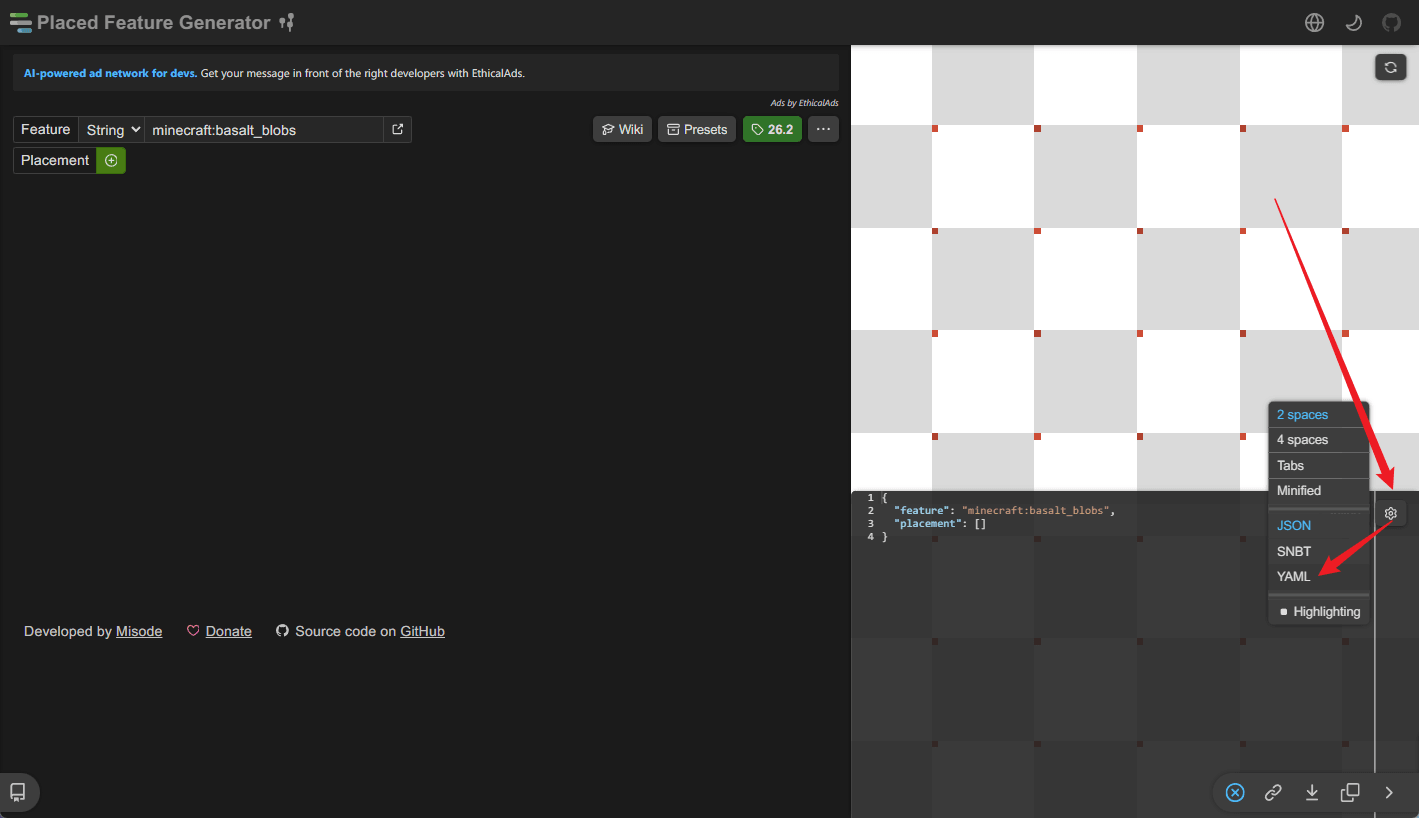Select 2 spaces indentation
This screenshot has height=818, width=1419.
(x=1318, y=415)
